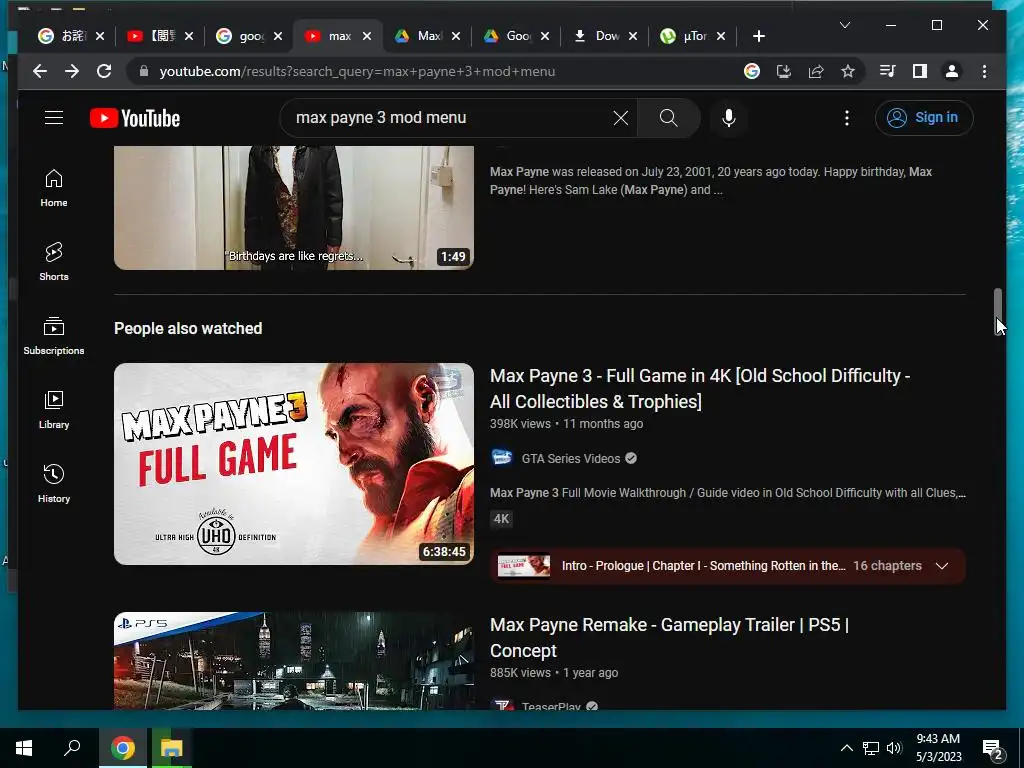The width and height of the screenshot is (1024, 768).
Task: Share this page via the share icon
Action: pyautogui.click(x=816, y=71)
